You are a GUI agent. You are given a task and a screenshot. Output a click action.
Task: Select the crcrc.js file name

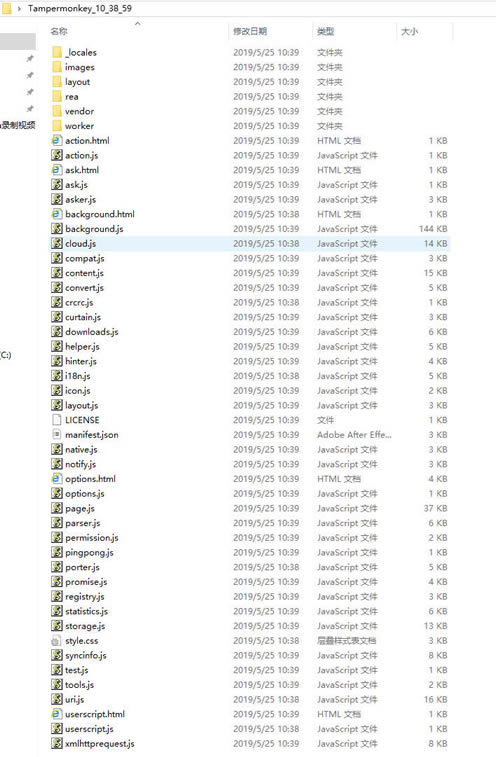point(79,302)
